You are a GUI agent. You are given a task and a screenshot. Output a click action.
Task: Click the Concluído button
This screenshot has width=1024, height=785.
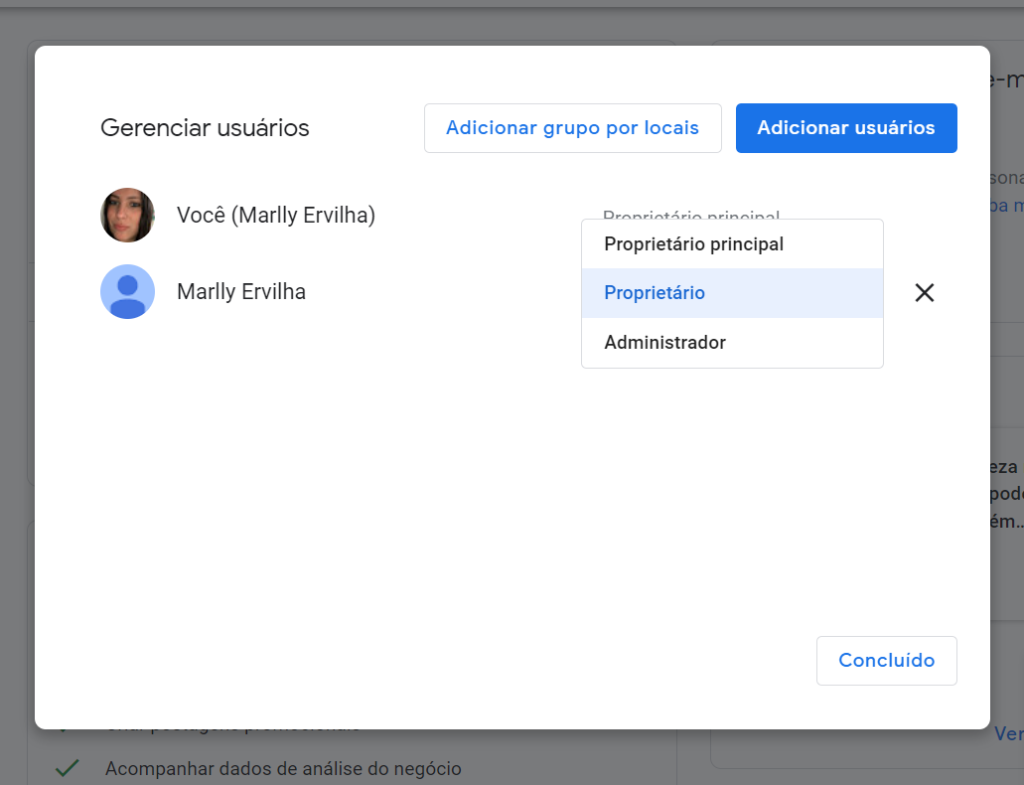(886, 660)
